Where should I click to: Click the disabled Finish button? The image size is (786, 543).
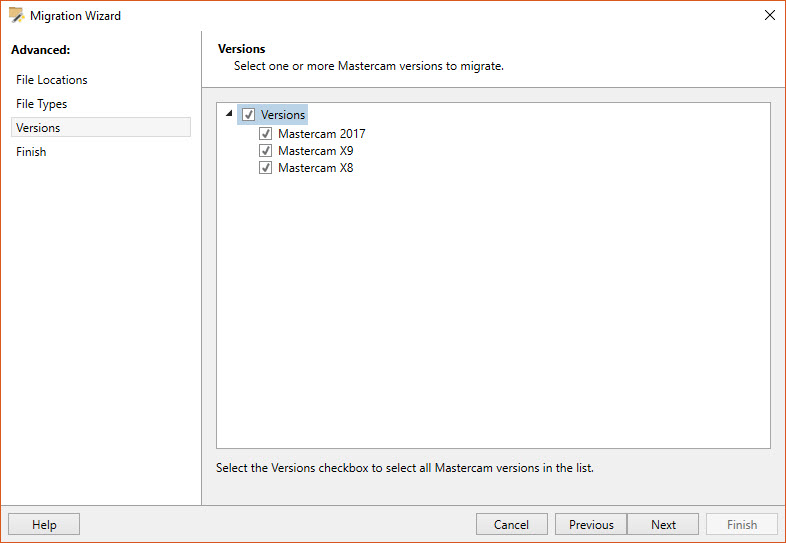click(742, 524)
